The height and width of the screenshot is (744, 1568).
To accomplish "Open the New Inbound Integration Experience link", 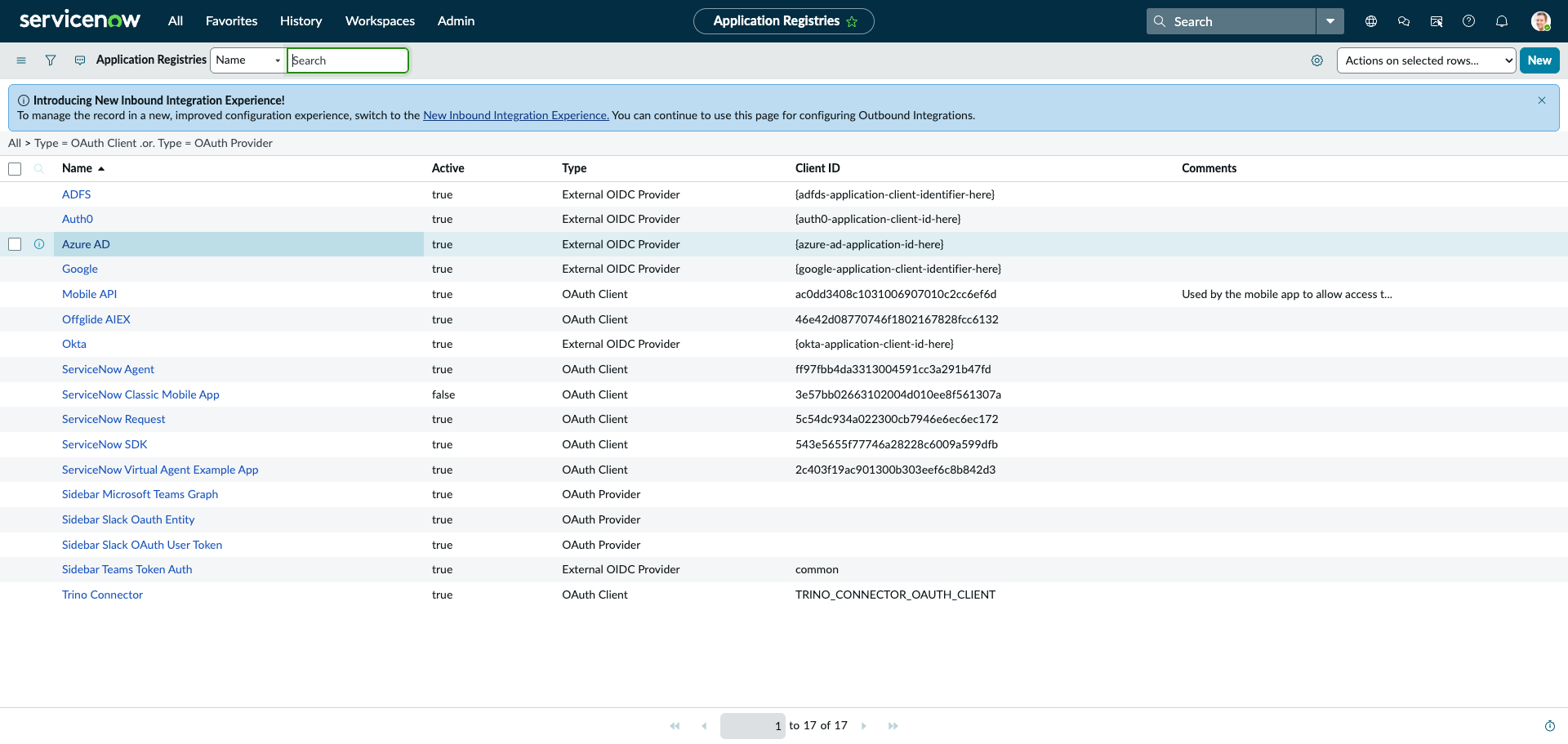I will tap(516, 115).
